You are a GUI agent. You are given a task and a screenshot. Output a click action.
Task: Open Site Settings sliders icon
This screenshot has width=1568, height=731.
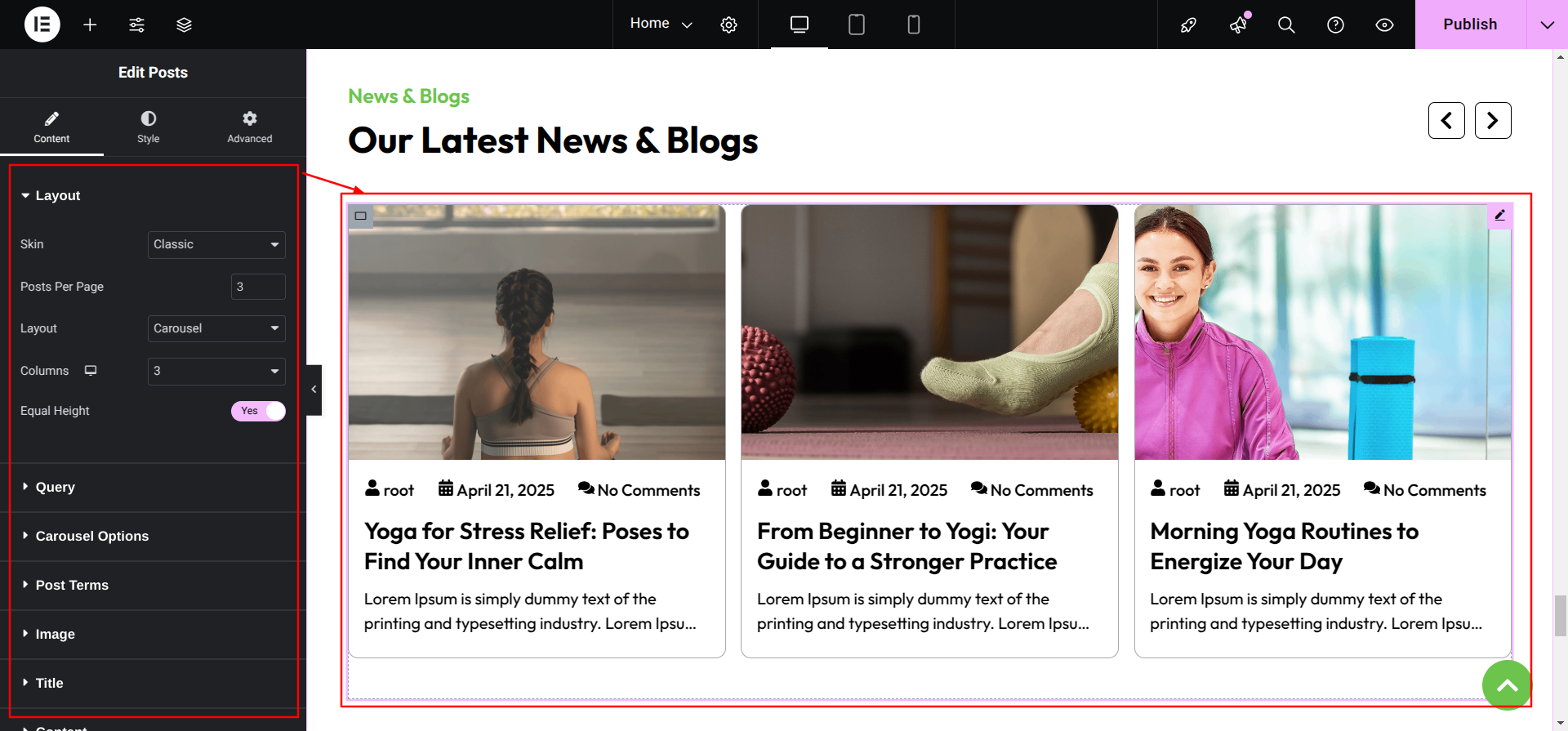(136, 25)
